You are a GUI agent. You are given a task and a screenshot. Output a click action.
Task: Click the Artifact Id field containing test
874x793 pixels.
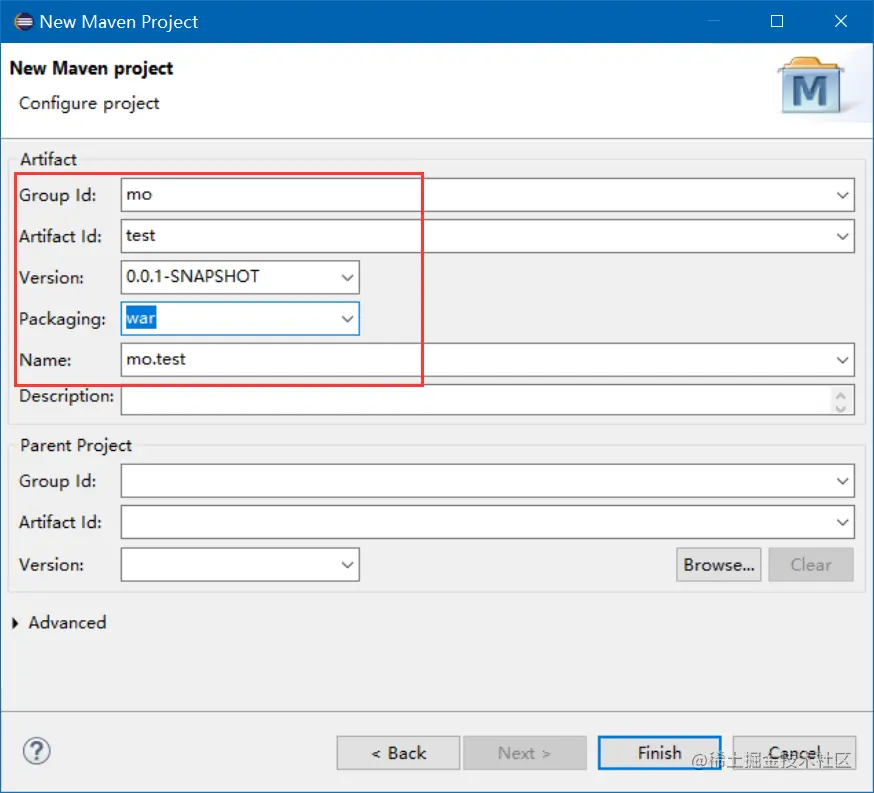(x=487, y=236)
